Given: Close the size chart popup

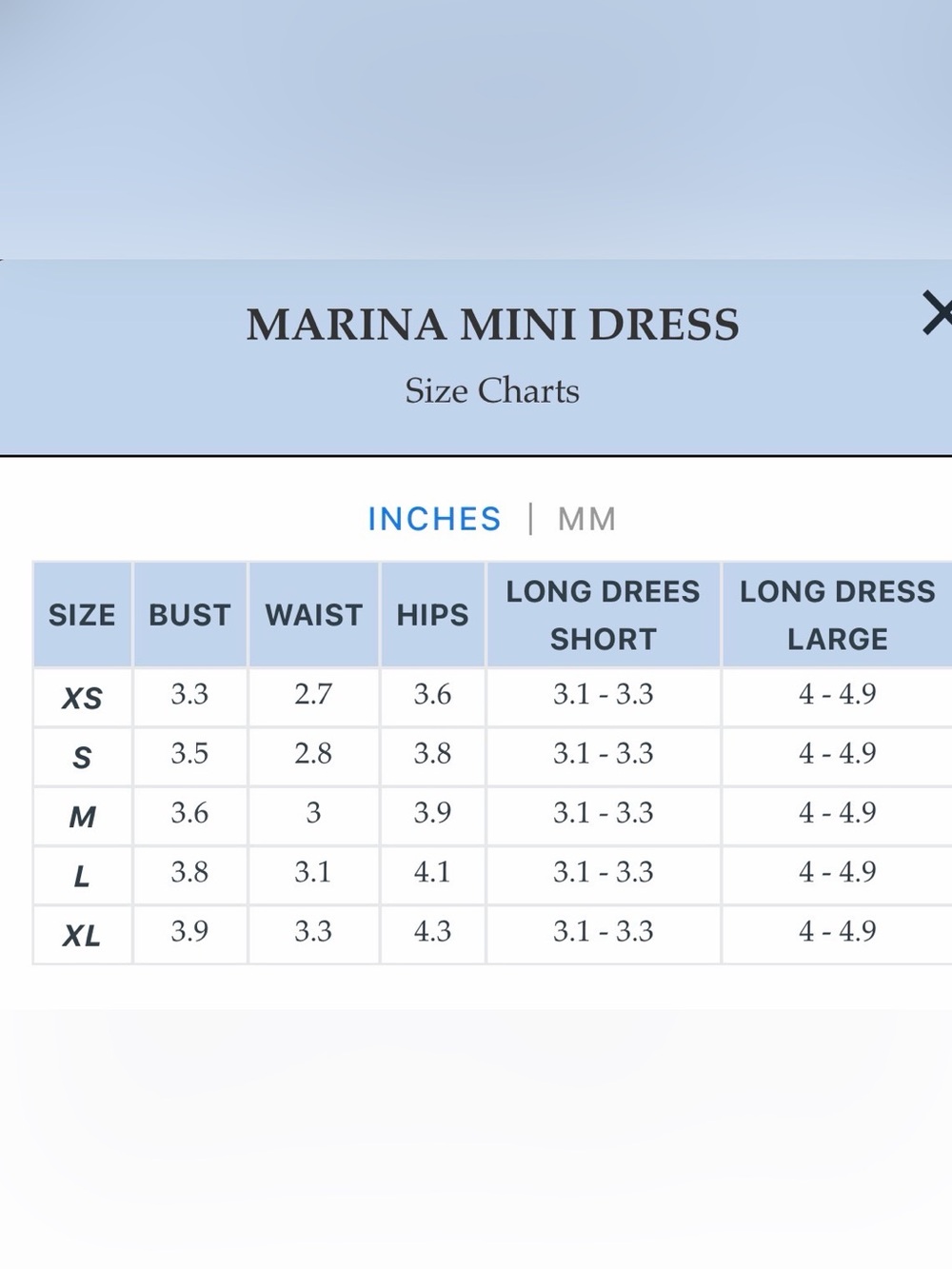Looking at the screenshot, I should coord(938,315).
